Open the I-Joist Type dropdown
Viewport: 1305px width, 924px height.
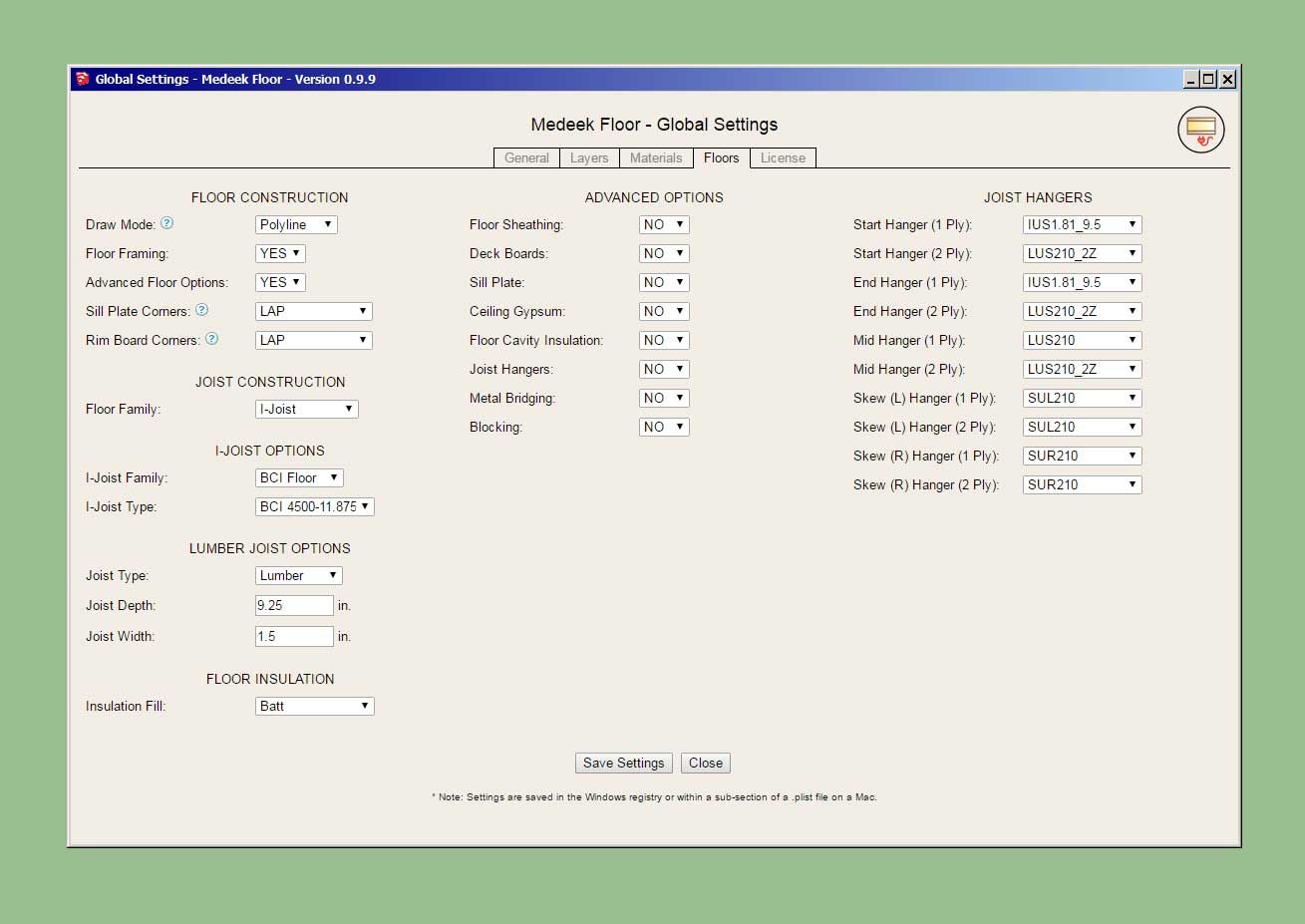(315, 506)
